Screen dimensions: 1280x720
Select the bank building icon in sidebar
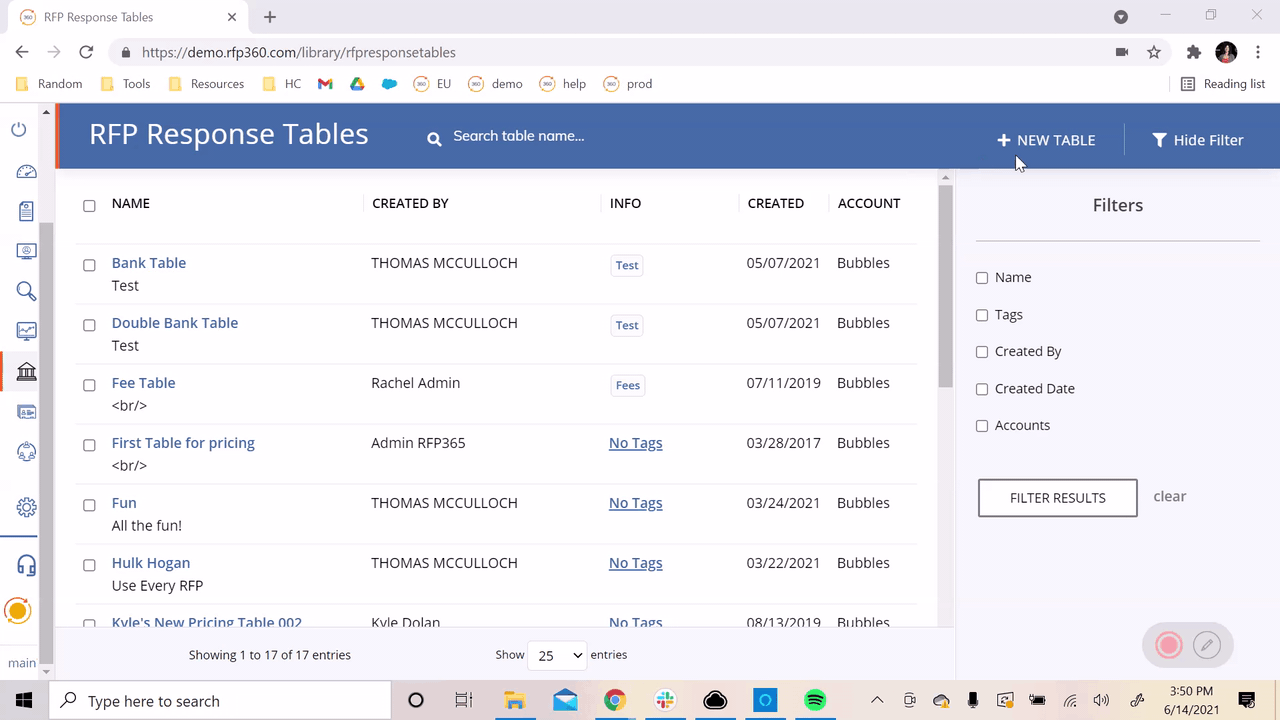click(26, 371)
